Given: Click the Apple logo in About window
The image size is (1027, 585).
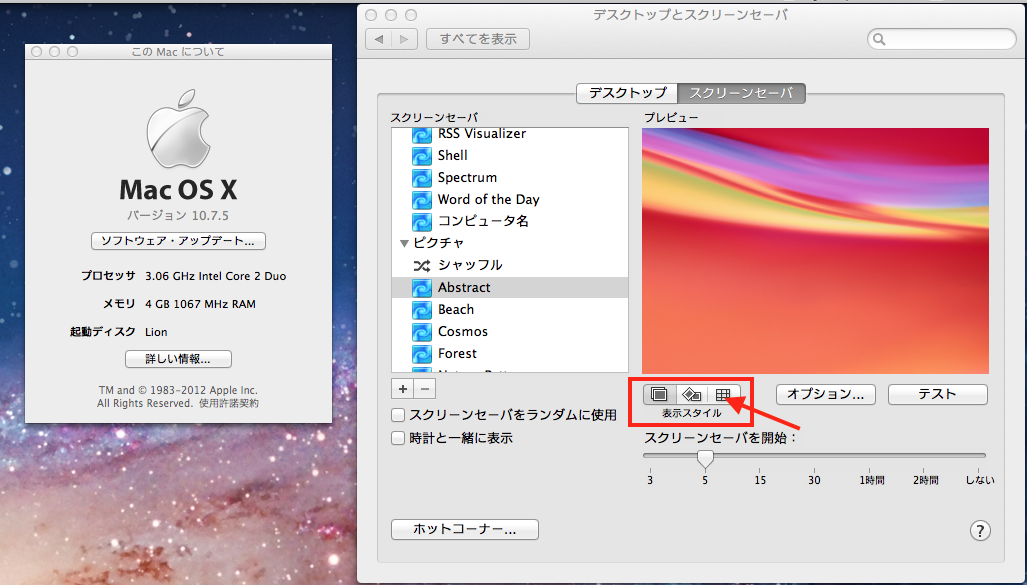Looking at the screenshot, I should (178, 129).
